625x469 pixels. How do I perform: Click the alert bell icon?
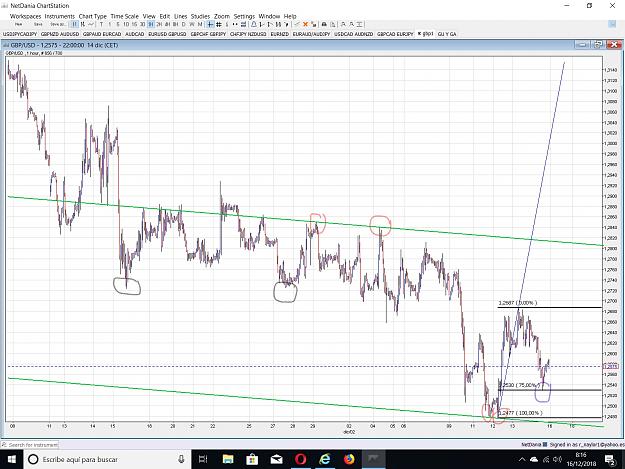point(254,24)
